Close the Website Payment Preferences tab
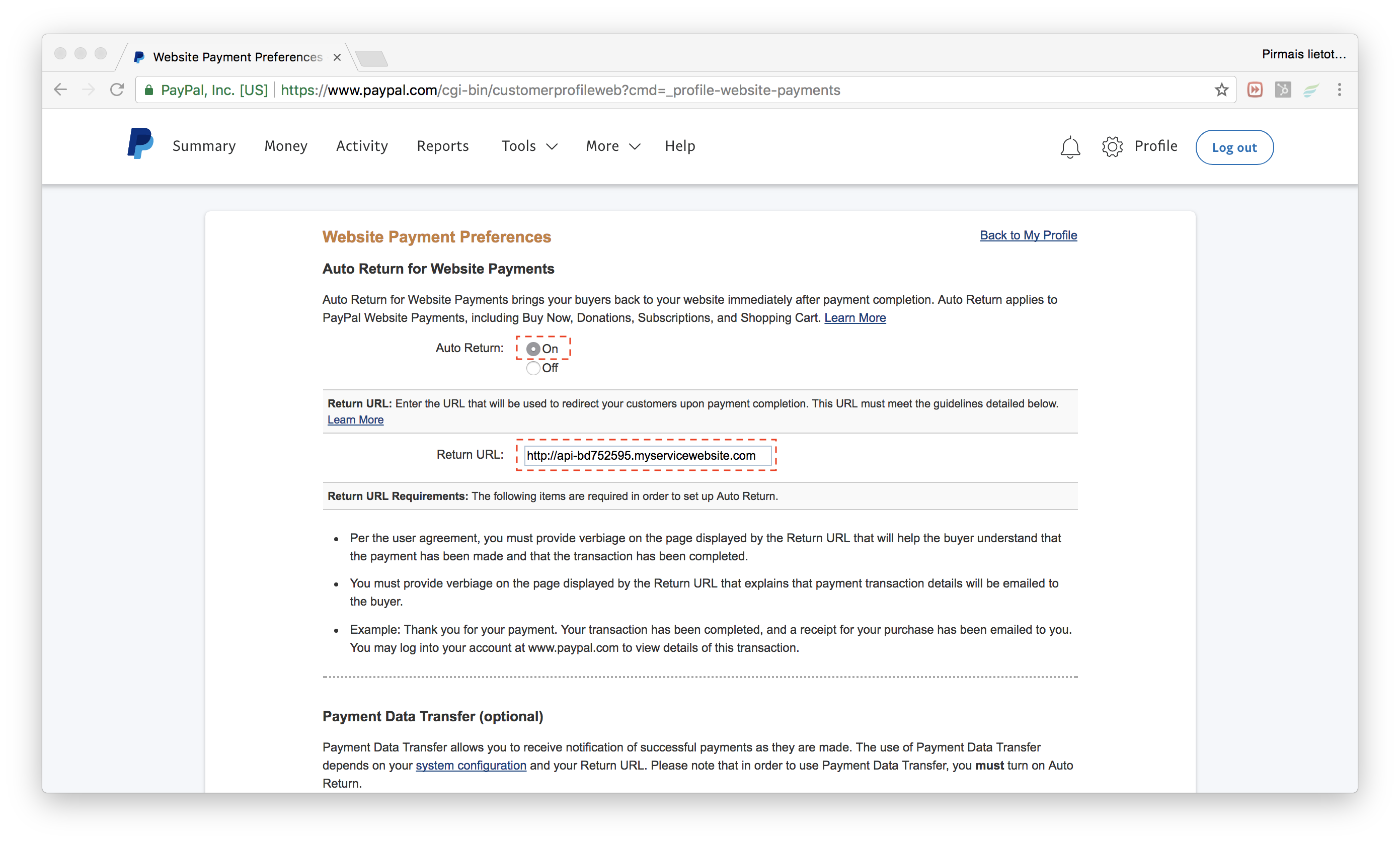This screenshot has height=843, width=1400. click(x=337, y=57)
